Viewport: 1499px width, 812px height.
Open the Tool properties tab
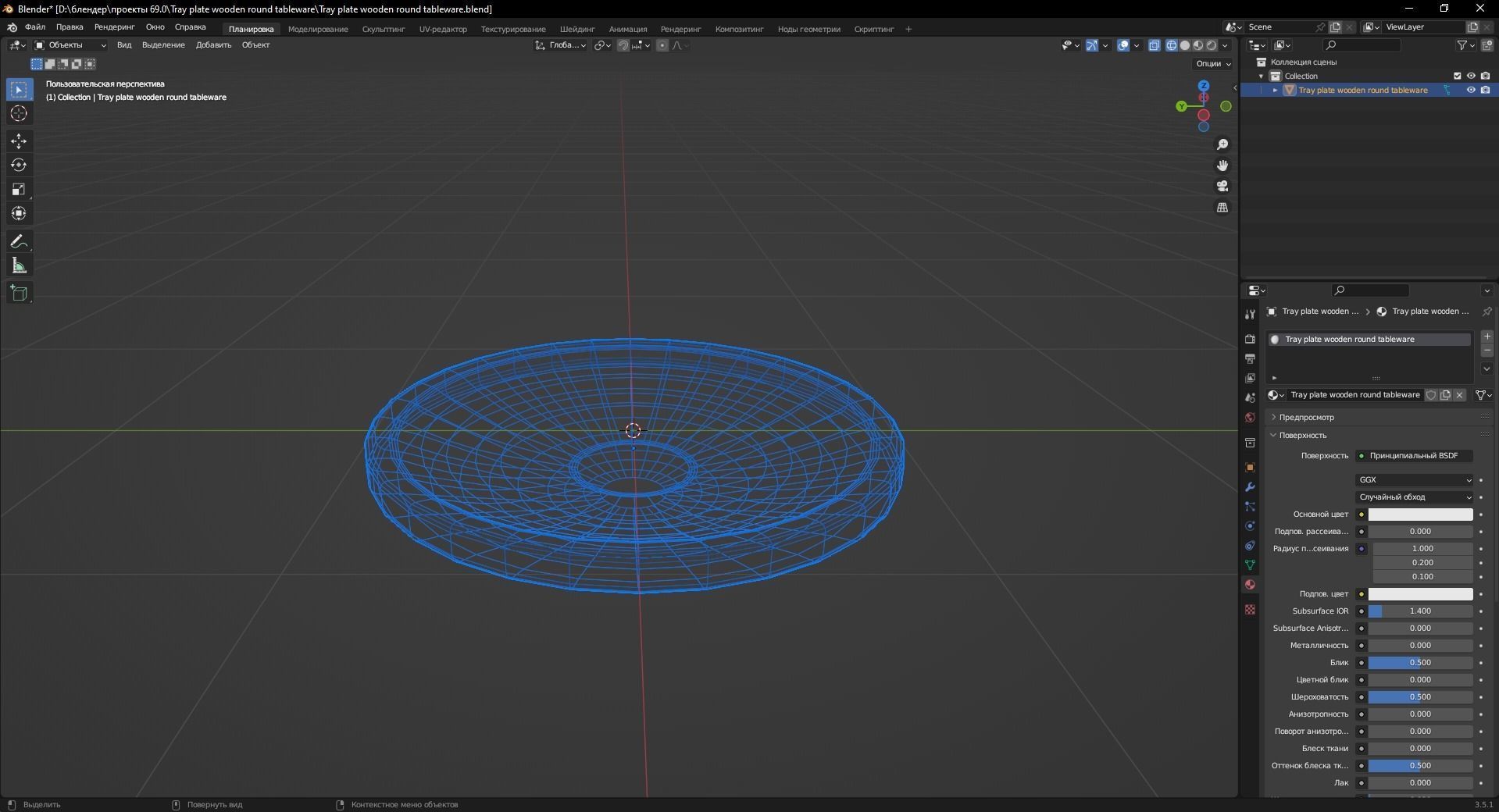(x=1250, y=314)
